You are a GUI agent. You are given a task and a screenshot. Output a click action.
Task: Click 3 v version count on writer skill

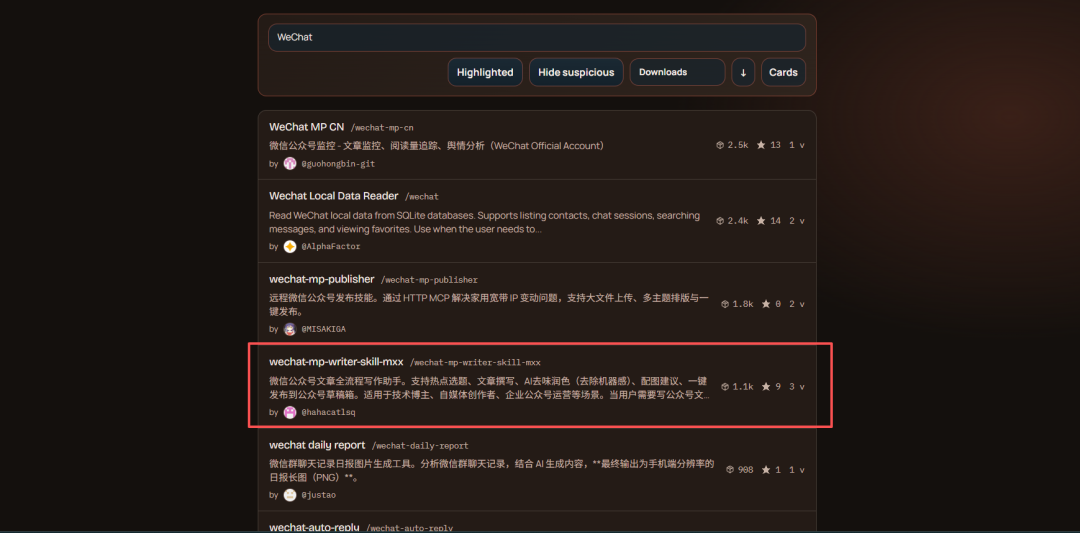(797, 386)
